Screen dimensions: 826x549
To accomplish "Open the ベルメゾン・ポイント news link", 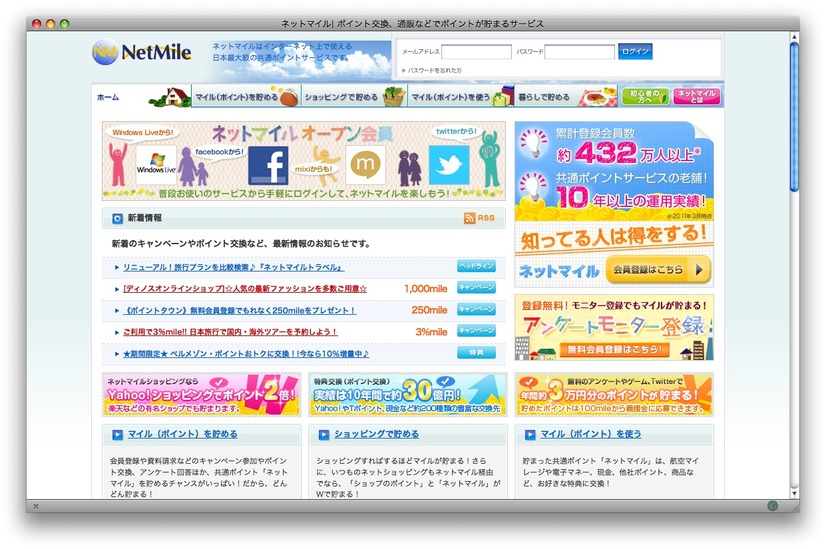I will tap(246, 354).
